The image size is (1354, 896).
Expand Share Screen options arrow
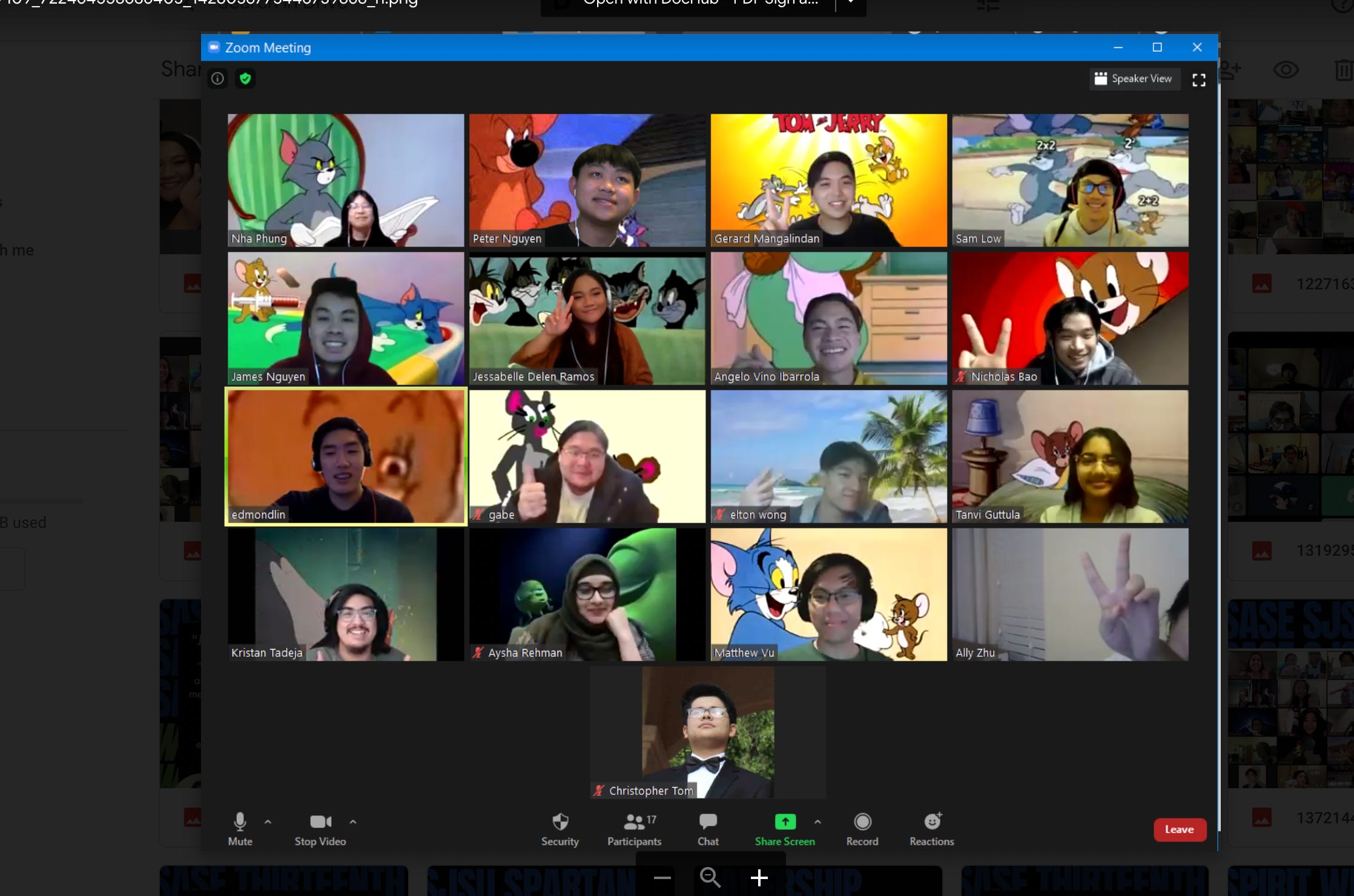pos(817,822)
